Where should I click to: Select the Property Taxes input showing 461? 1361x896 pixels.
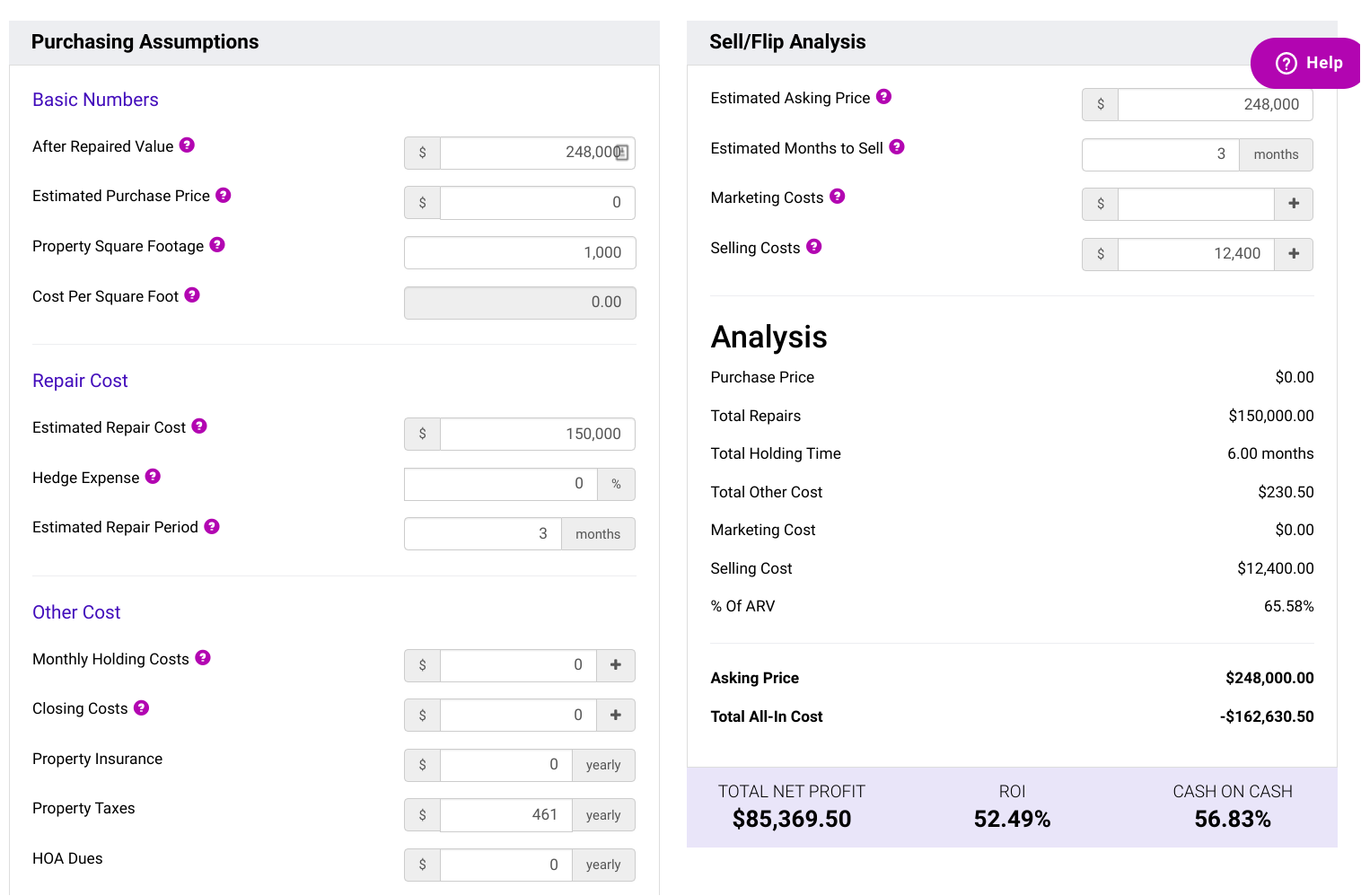[506, 815]
